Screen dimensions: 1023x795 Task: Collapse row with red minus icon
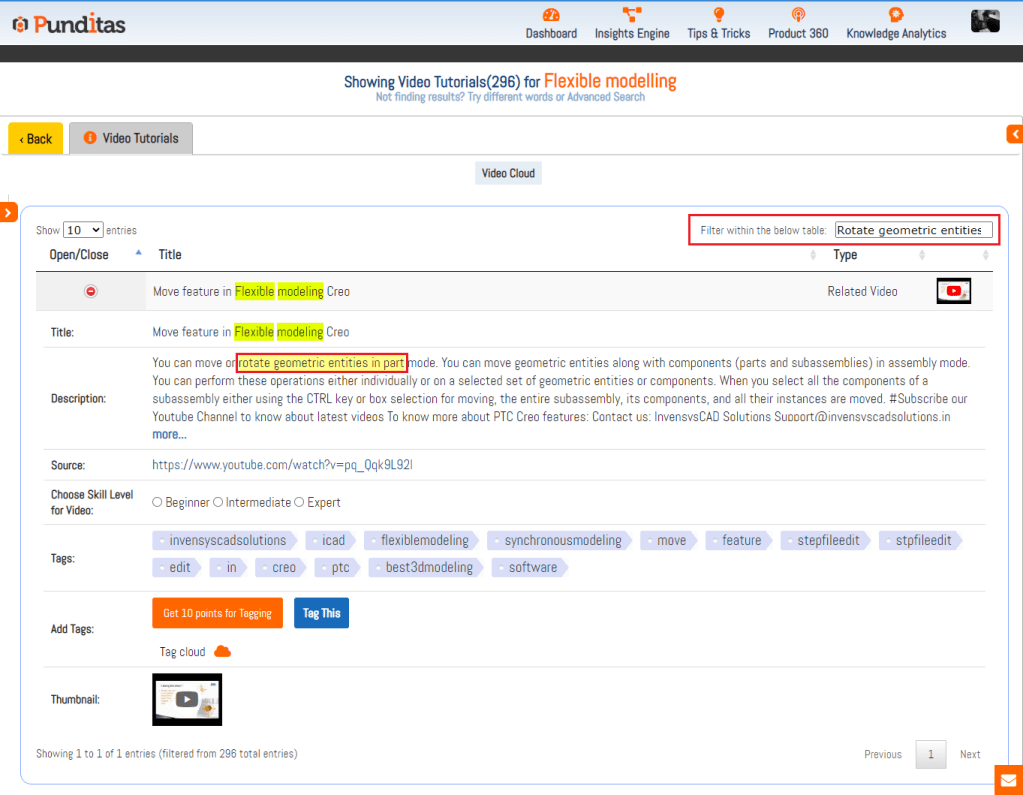coord(91,291)
